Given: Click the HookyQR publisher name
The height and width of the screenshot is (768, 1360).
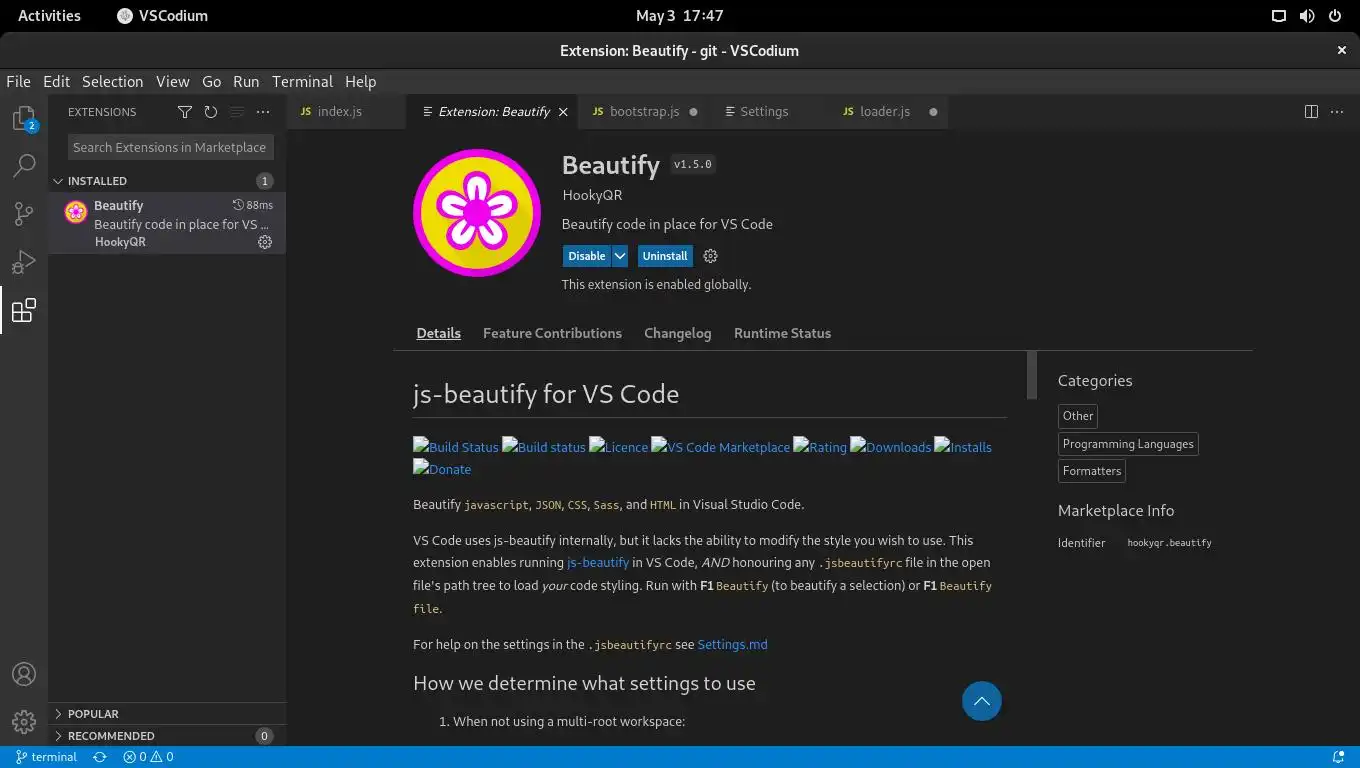Looking at the screenshot, I should pos(592,195).
